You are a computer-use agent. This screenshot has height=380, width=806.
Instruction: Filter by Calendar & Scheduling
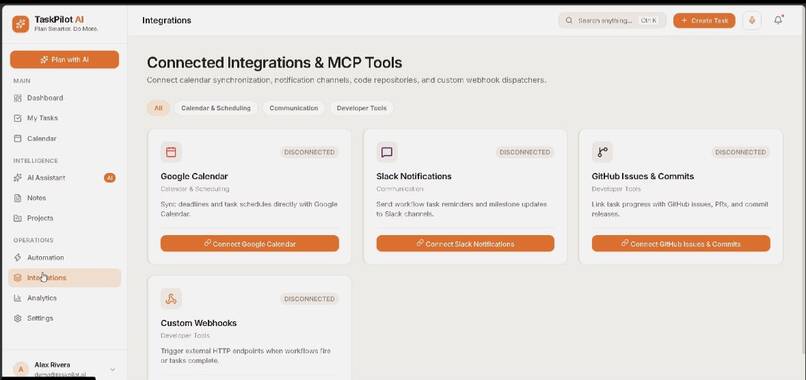point(216,108)
